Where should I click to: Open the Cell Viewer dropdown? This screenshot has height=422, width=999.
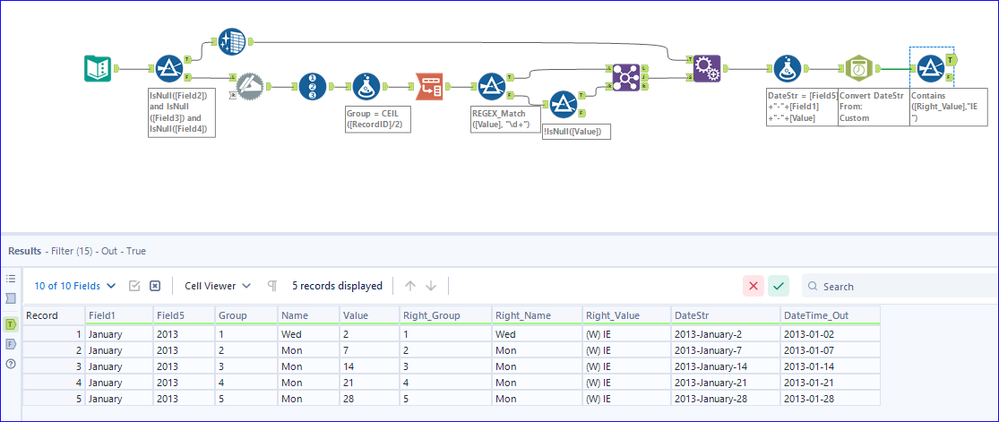pyautogui.click(x=217, y=286)
